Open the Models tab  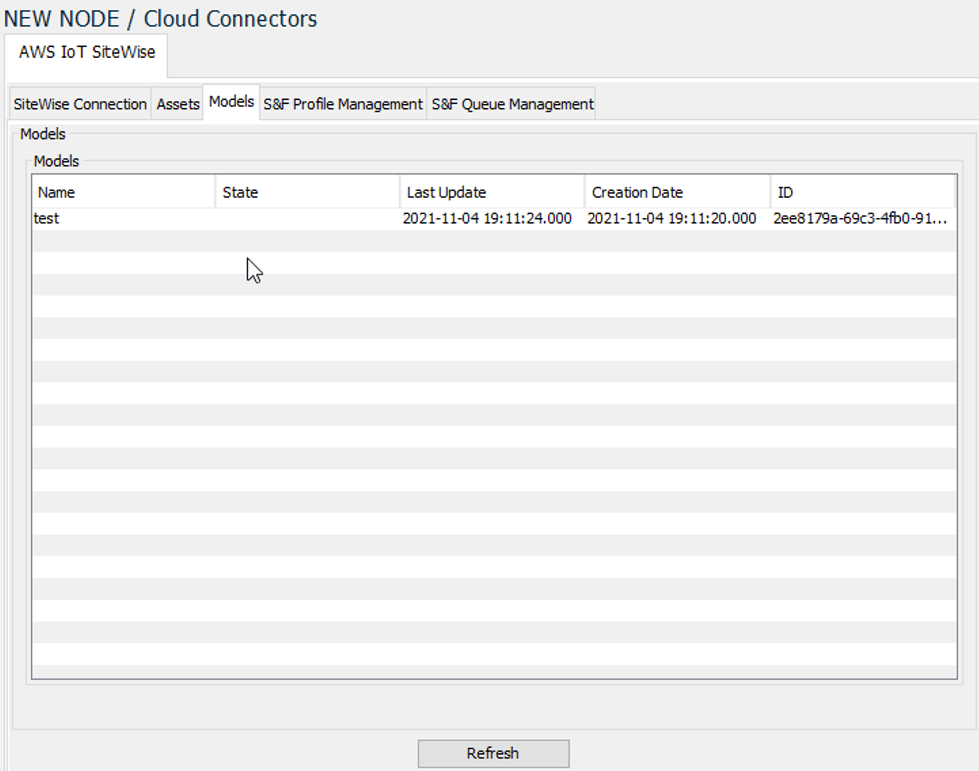(x=231, y=101)
